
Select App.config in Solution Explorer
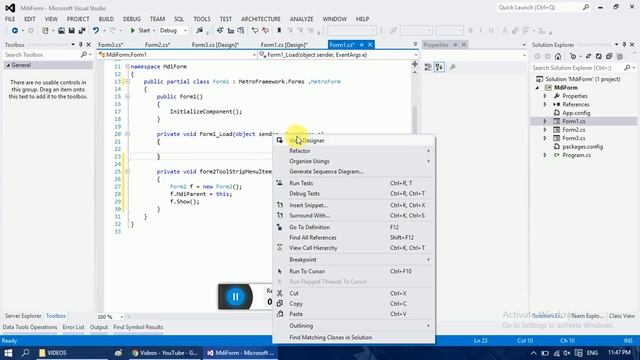(576, 113)
